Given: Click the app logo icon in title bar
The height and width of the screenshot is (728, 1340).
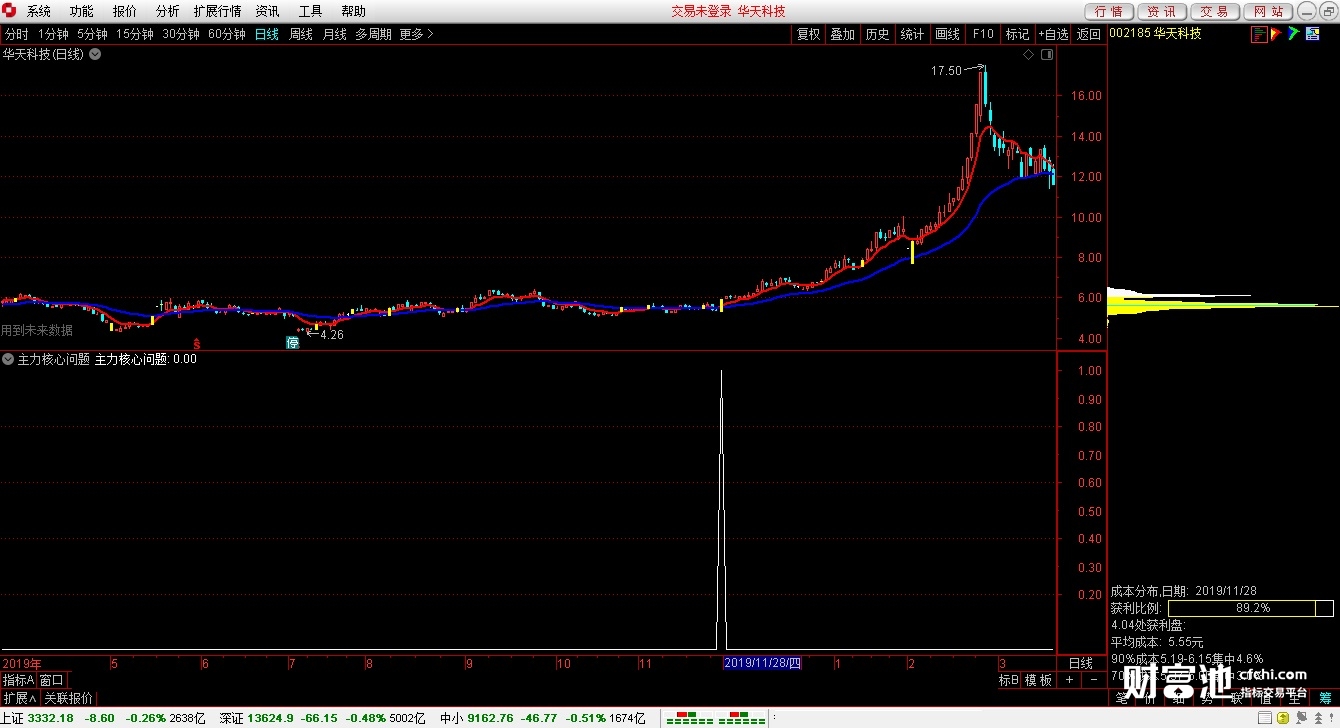Looking at the screenshot, I should coord(10,11).
